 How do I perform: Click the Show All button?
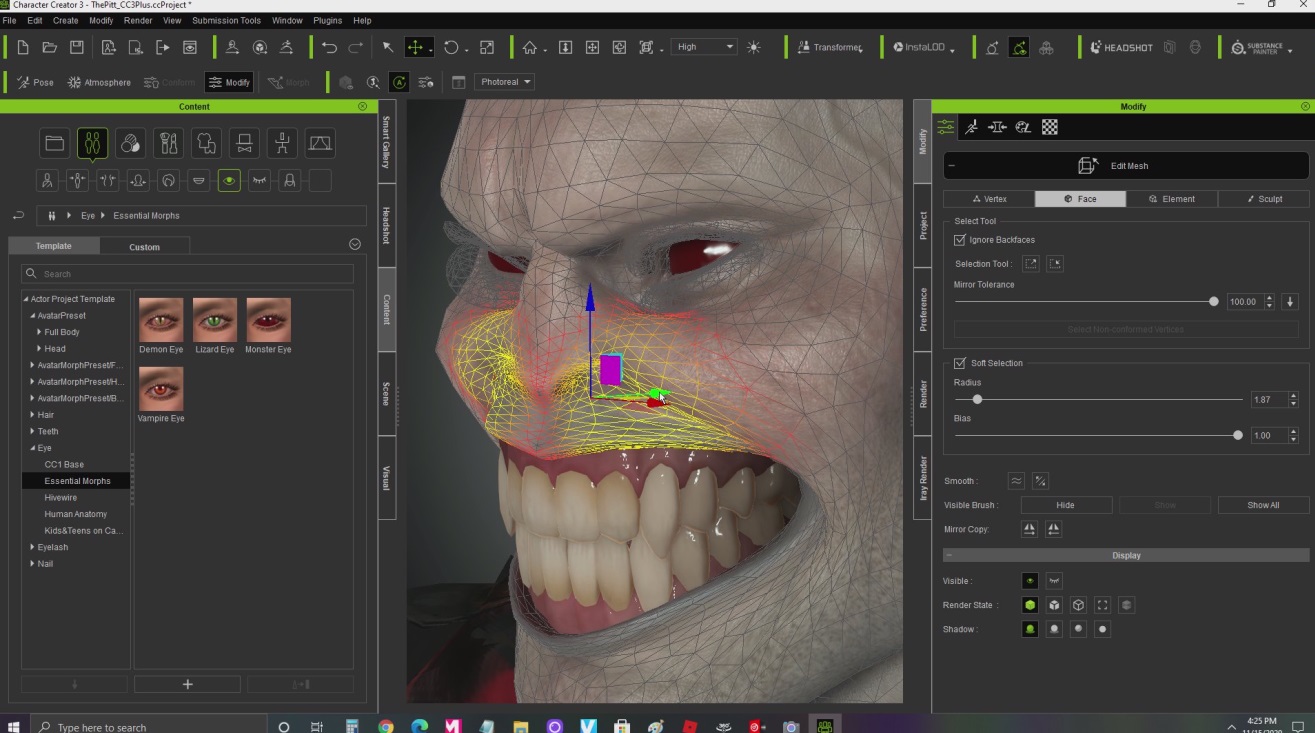coord(1263,505)
